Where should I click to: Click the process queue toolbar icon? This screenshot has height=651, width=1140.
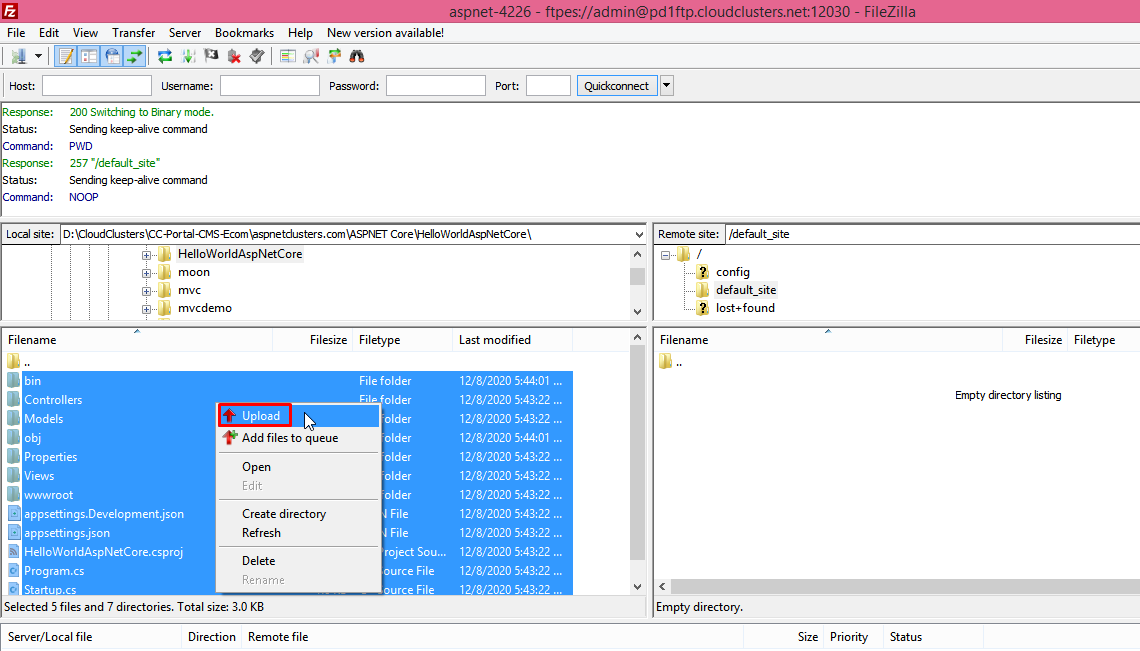point(188,56)
